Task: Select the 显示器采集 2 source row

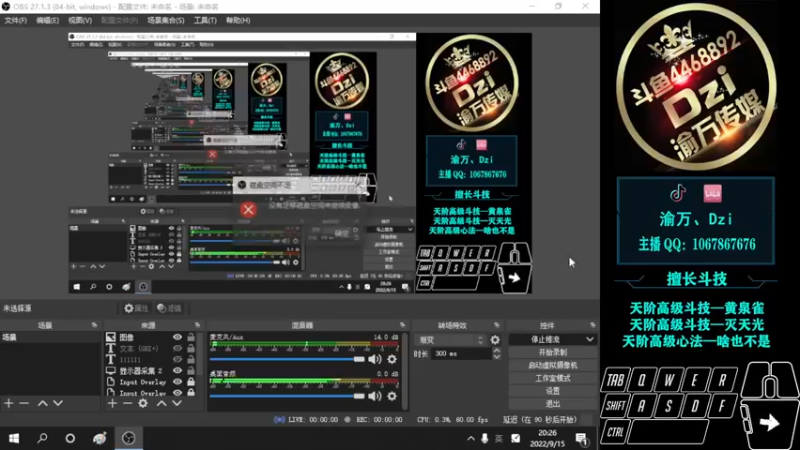Action: (x=151, y=370)
